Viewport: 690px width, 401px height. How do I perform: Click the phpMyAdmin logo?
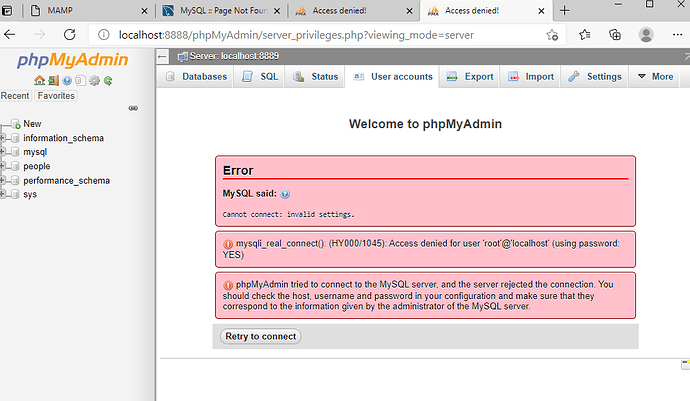point(73,60)
